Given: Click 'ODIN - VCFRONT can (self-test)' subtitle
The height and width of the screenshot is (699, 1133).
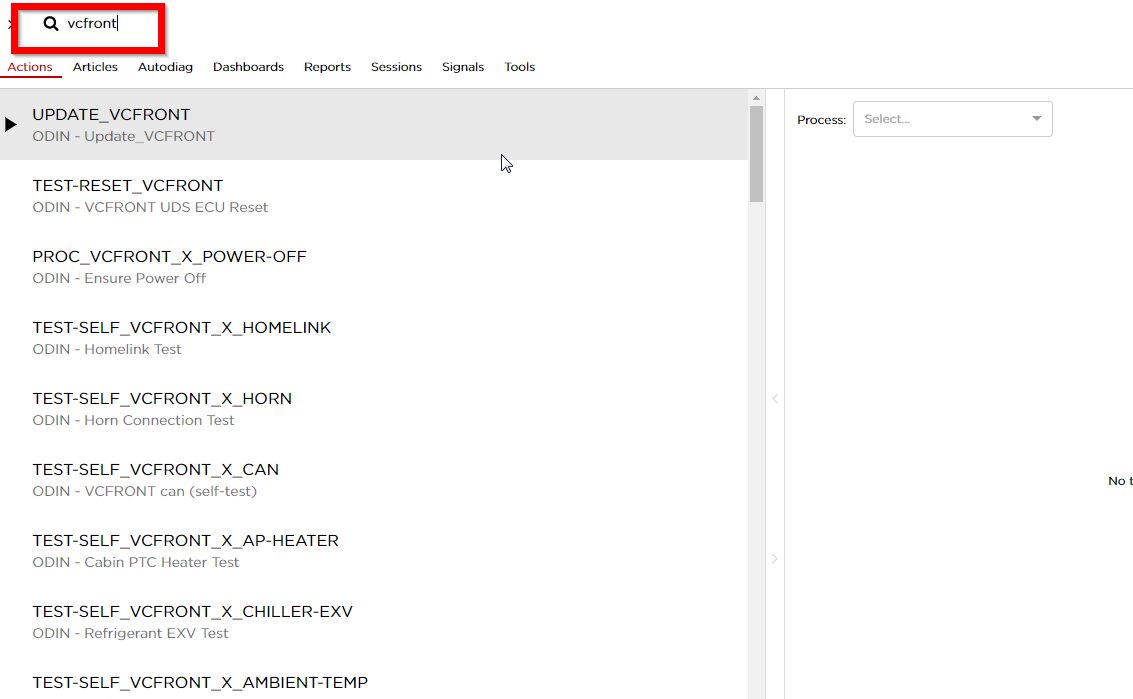Looking at the screenshot, I should (145, 491).
